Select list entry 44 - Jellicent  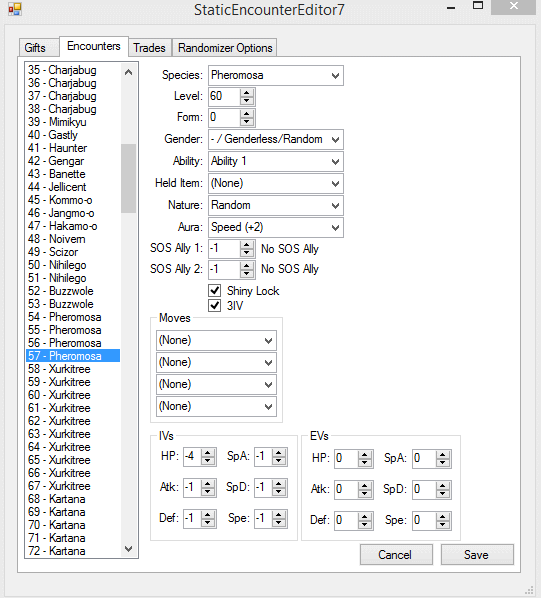[x=73, y=187]
